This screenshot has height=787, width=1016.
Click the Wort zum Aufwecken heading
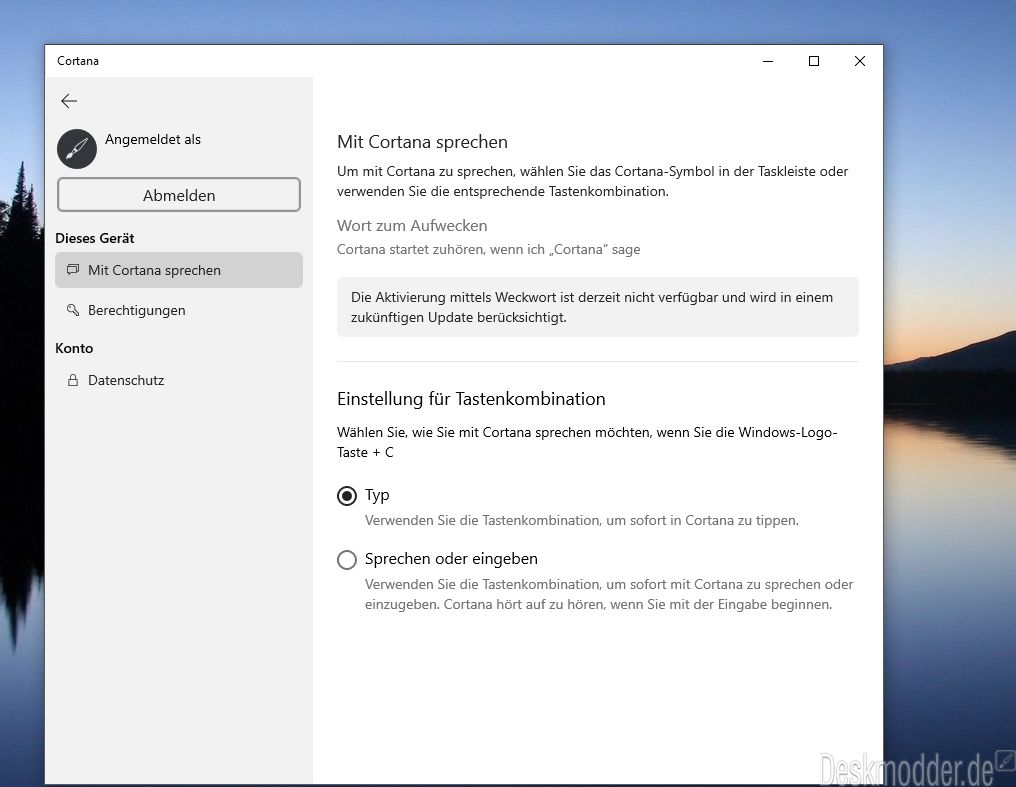coord(412,225)
